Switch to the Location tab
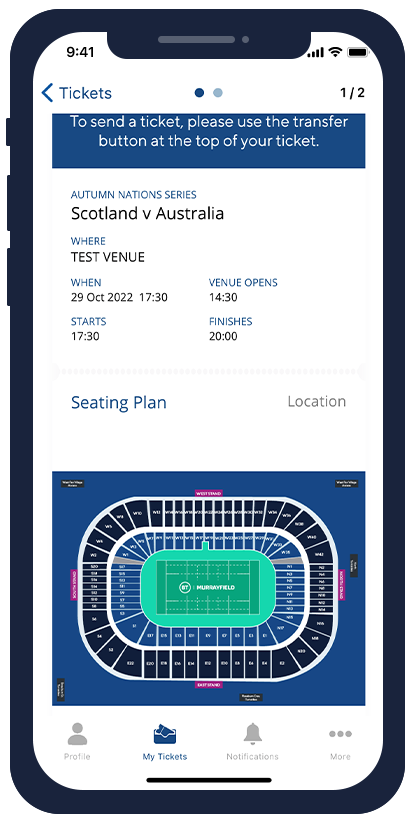The width and height of the screenshot is (417, 827). coord(316,401)
